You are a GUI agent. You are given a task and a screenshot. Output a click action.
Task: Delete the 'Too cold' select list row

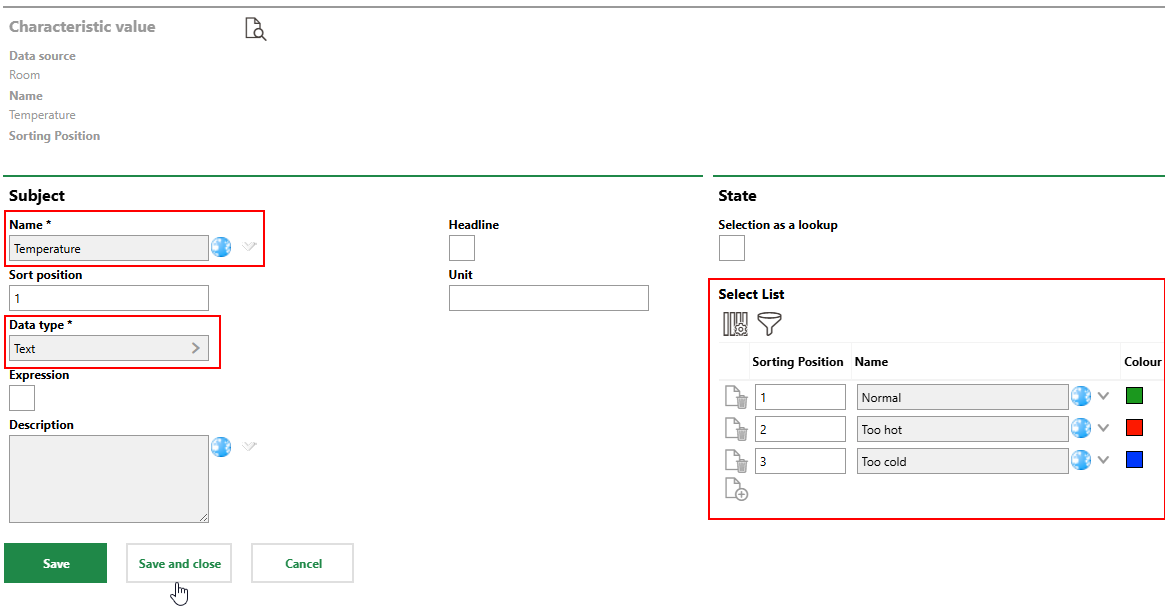point(736,462)
